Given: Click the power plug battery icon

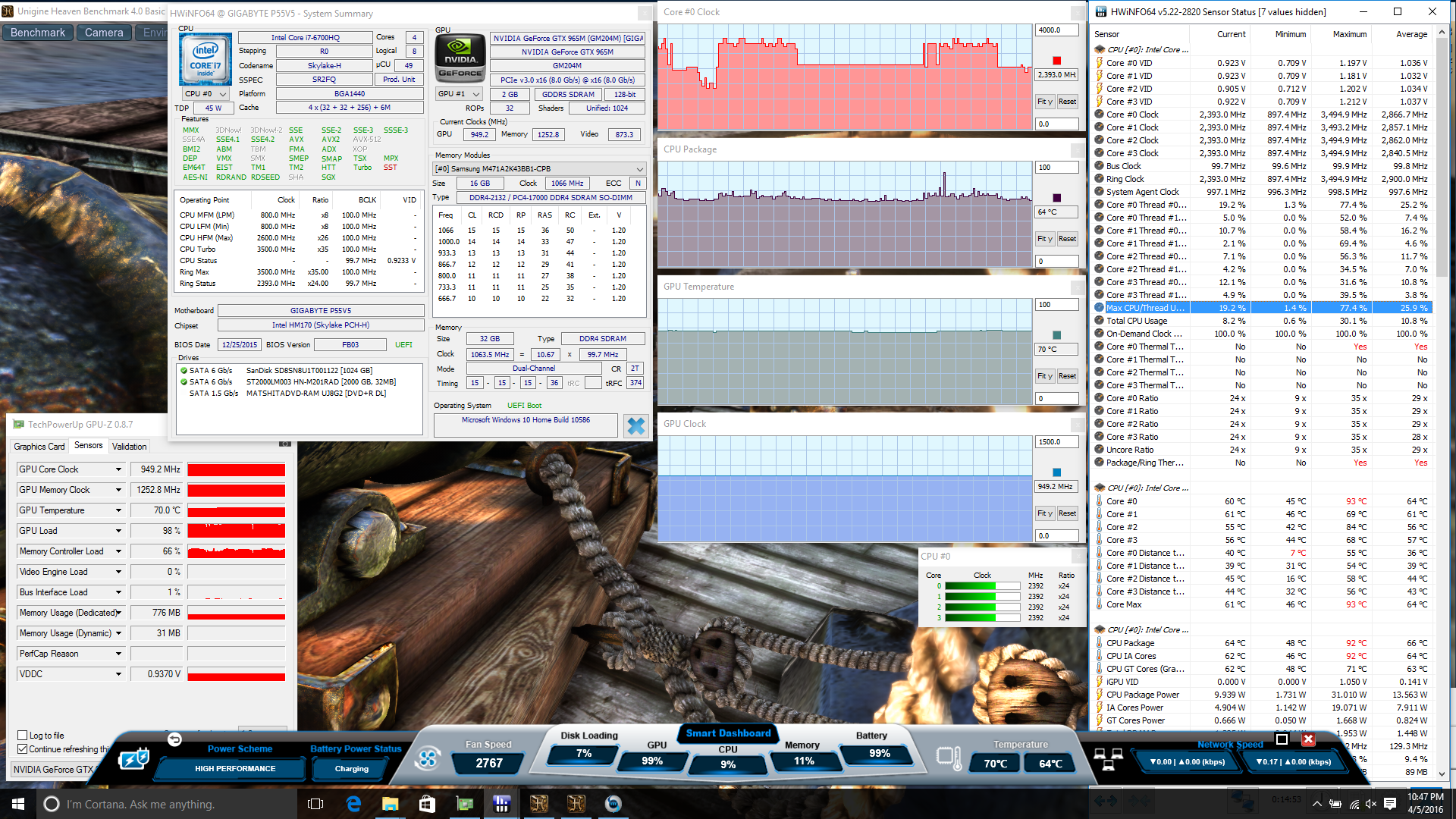Looking at the screenshot, I should click(x=134, y=759).
